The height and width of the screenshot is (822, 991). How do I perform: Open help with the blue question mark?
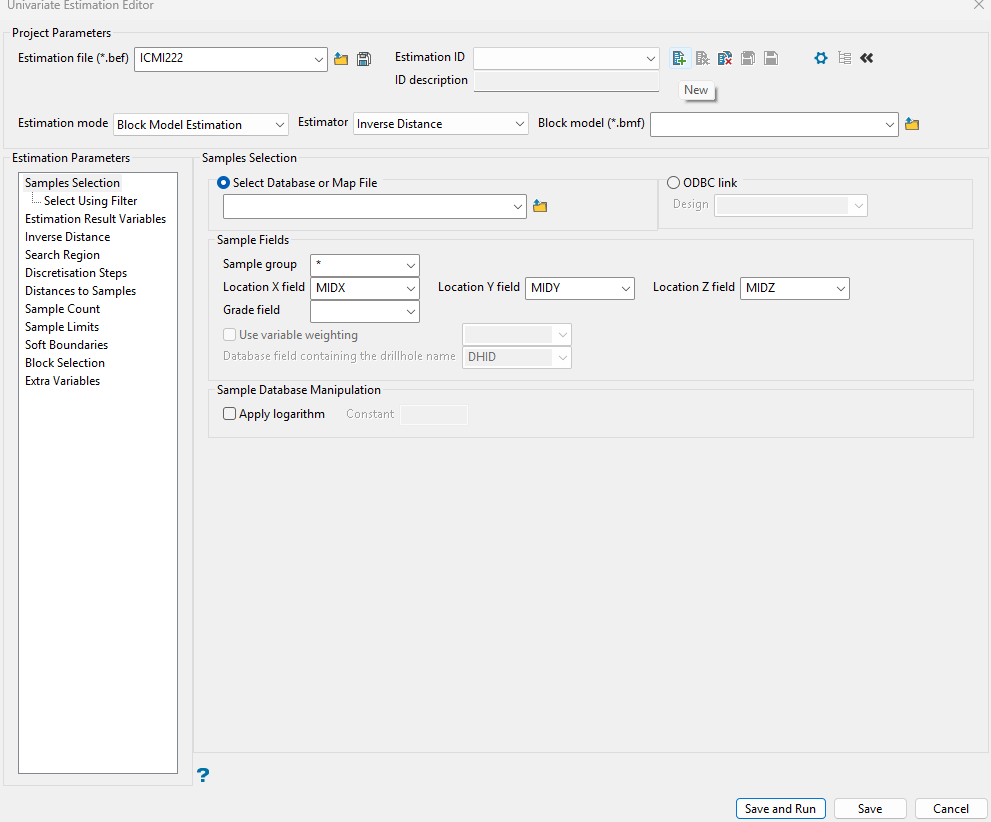coord(202,775)
